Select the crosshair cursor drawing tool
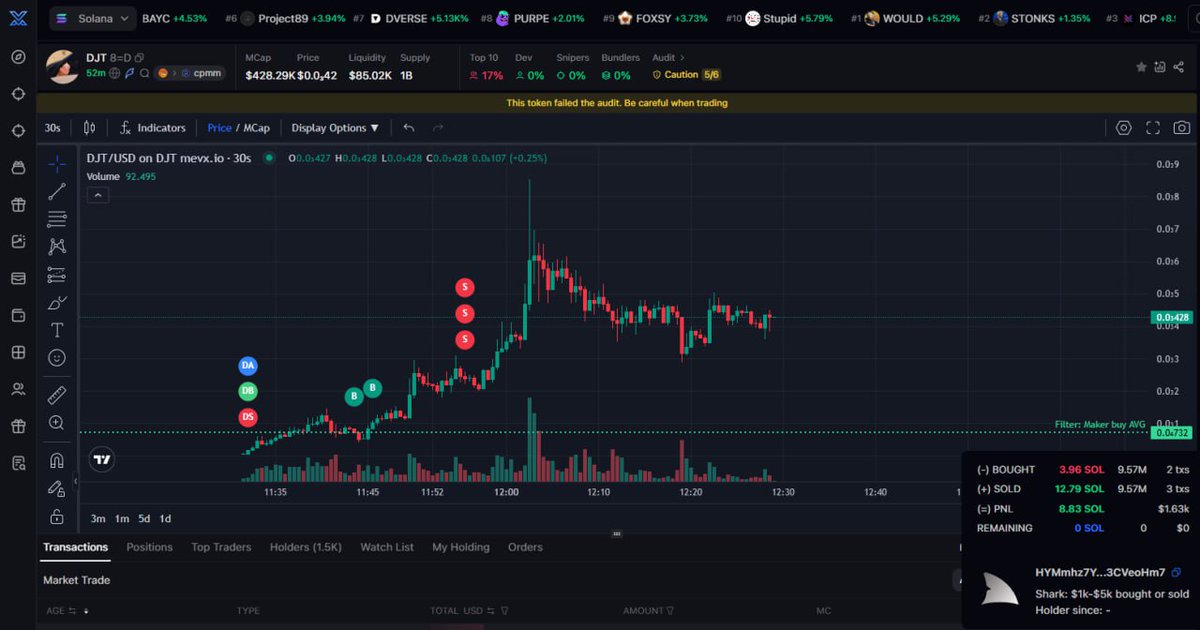This screenshot has width=1200, height=630. pyautogui.click(x=57, y=164)
